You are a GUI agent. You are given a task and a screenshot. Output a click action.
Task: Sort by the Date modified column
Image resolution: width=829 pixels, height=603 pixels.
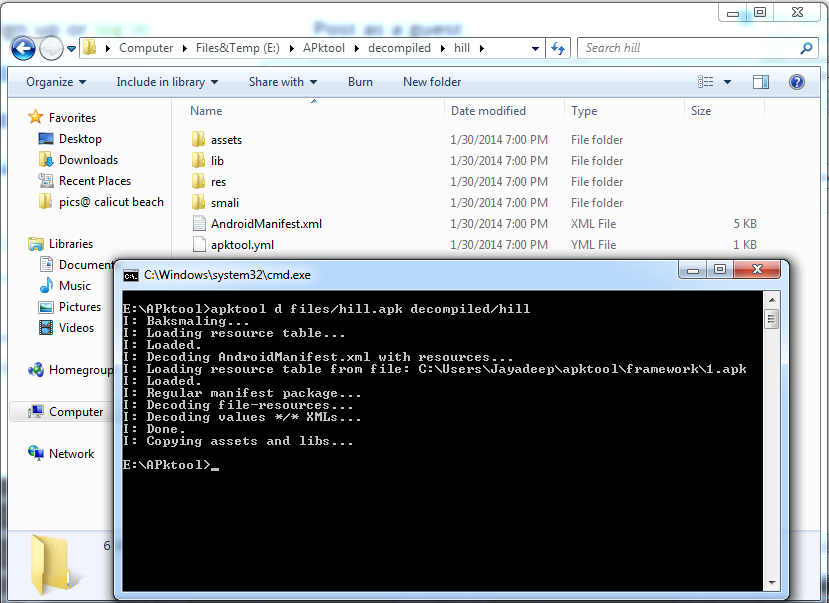click(x=488, y=111)
